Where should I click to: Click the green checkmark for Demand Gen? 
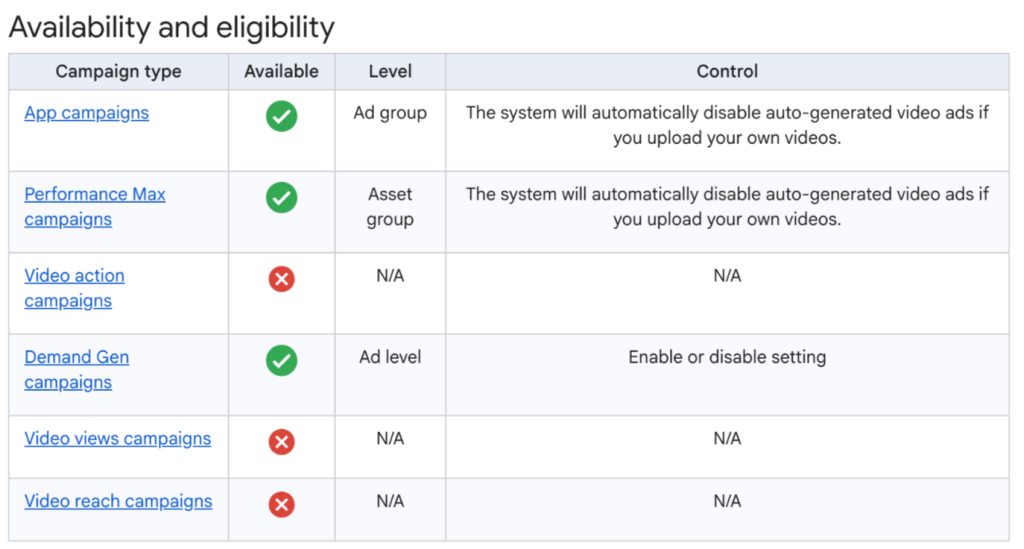[281, 360]
